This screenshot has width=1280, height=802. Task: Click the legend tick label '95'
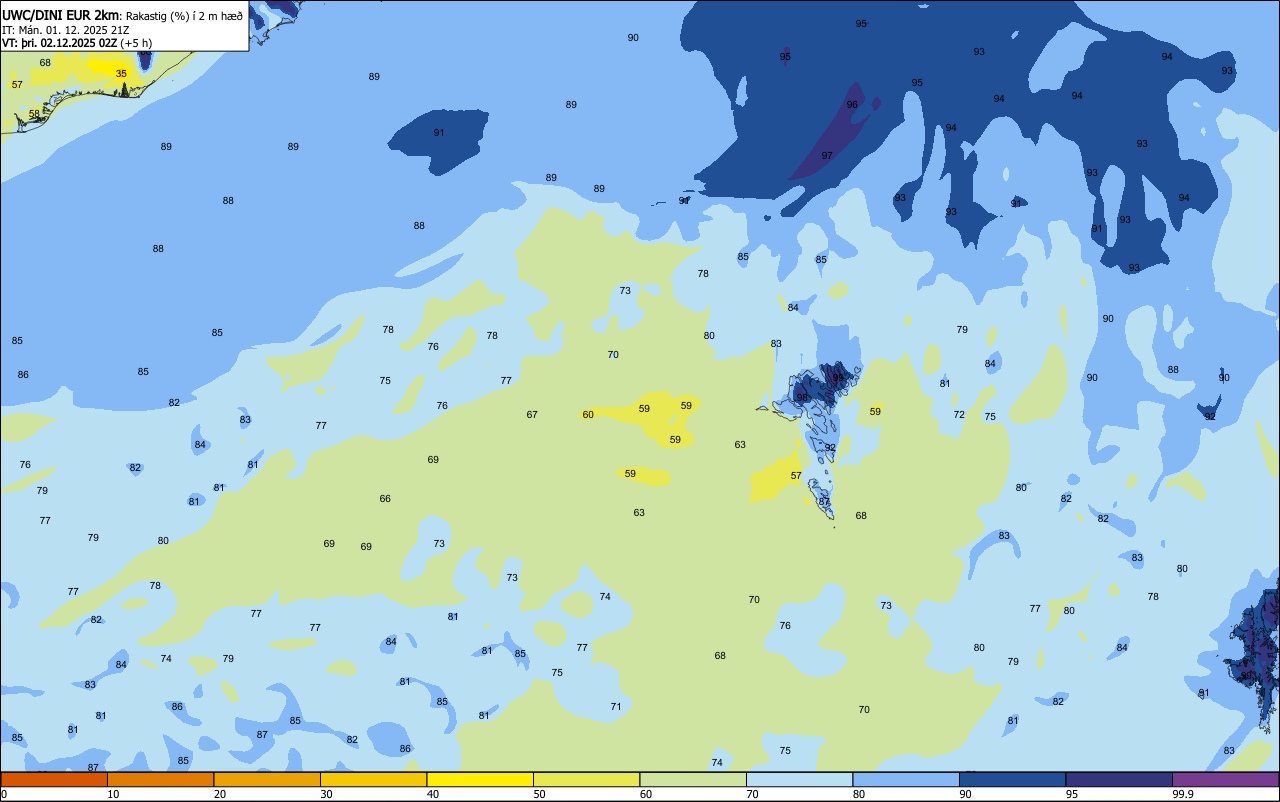click(1072, 794)
